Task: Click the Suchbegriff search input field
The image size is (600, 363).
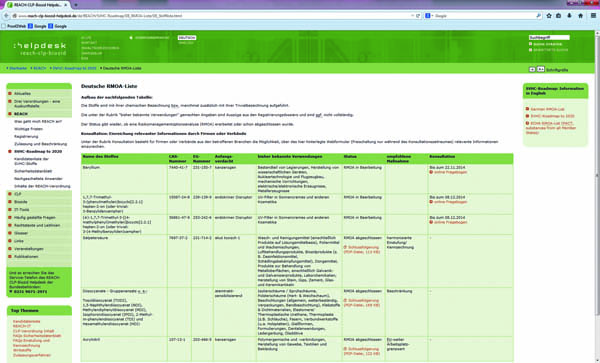Action: tap(549, 37)
